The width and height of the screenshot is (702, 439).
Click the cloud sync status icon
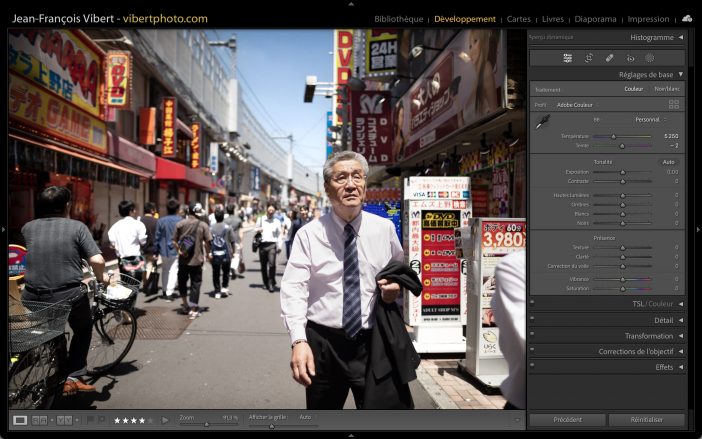click(687, 18)
